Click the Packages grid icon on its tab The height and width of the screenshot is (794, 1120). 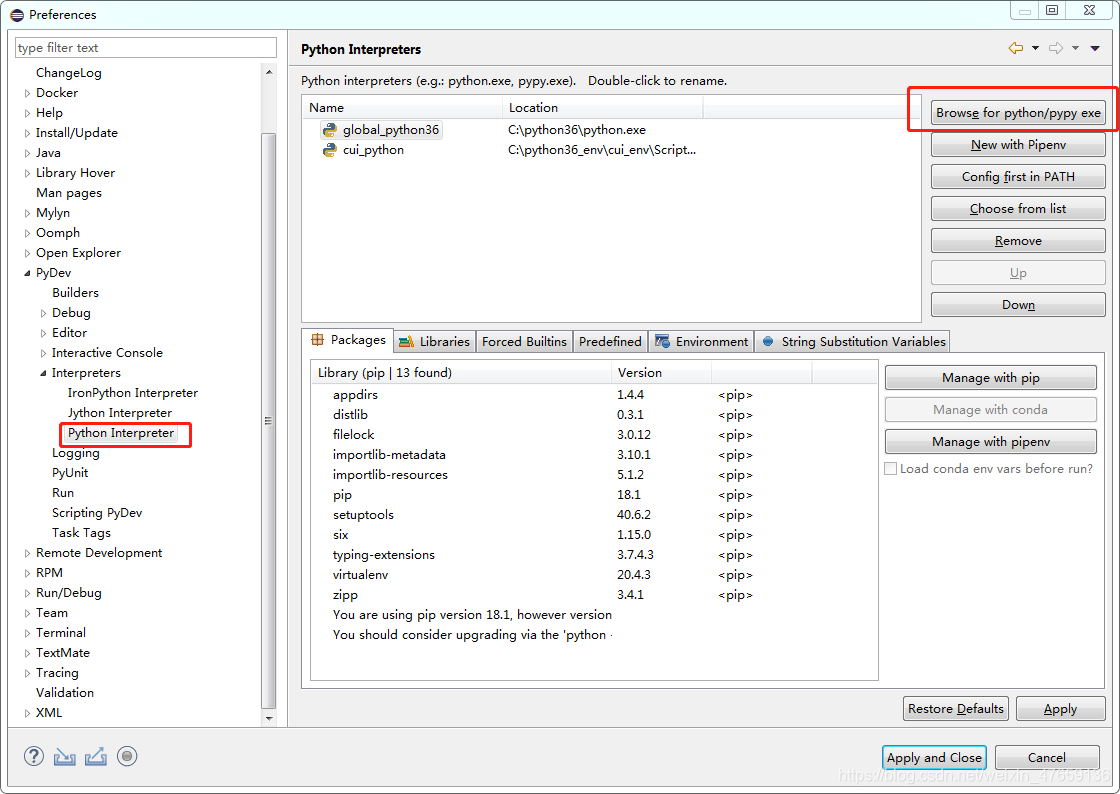[318, 340]
